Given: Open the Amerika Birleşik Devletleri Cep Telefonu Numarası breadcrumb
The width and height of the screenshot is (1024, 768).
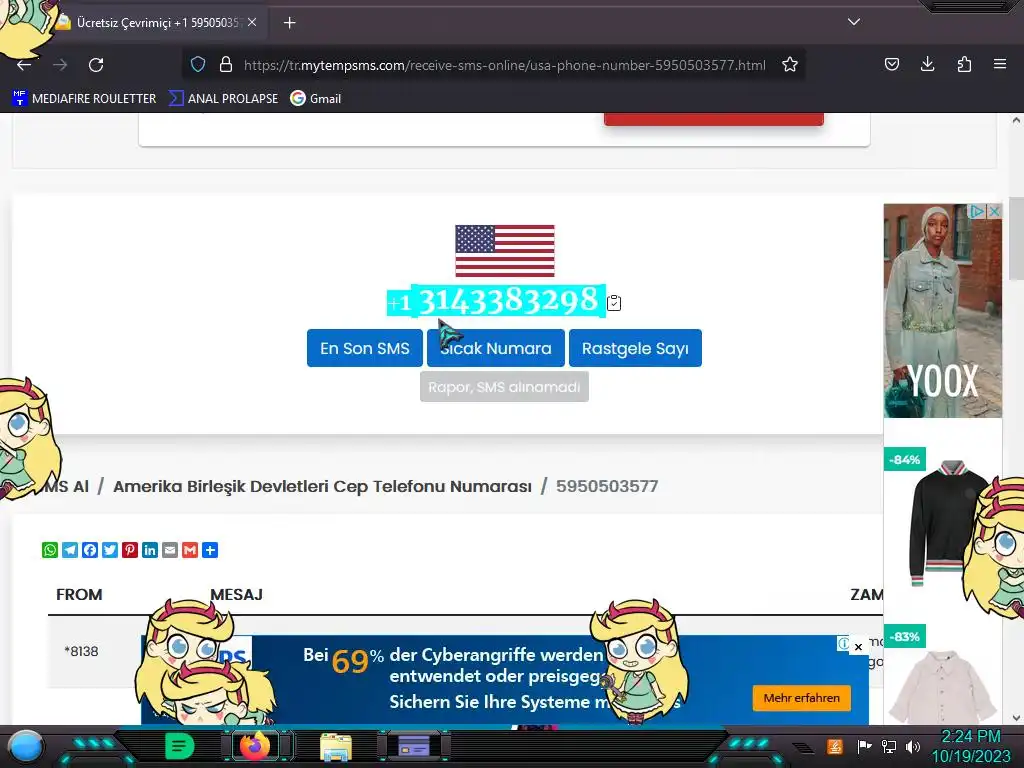Looking at the screenshot, I should point(322,487).
